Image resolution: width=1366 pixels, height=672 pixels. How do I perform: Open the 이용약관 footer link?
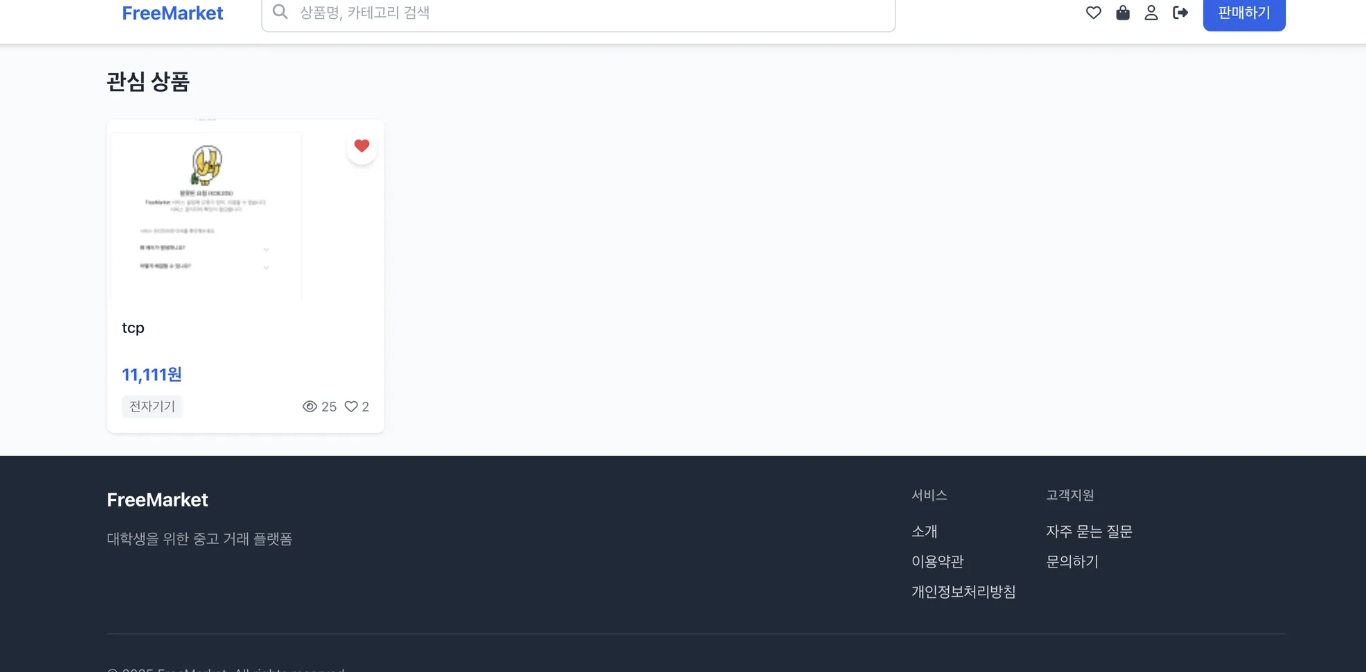coord(937,562)
